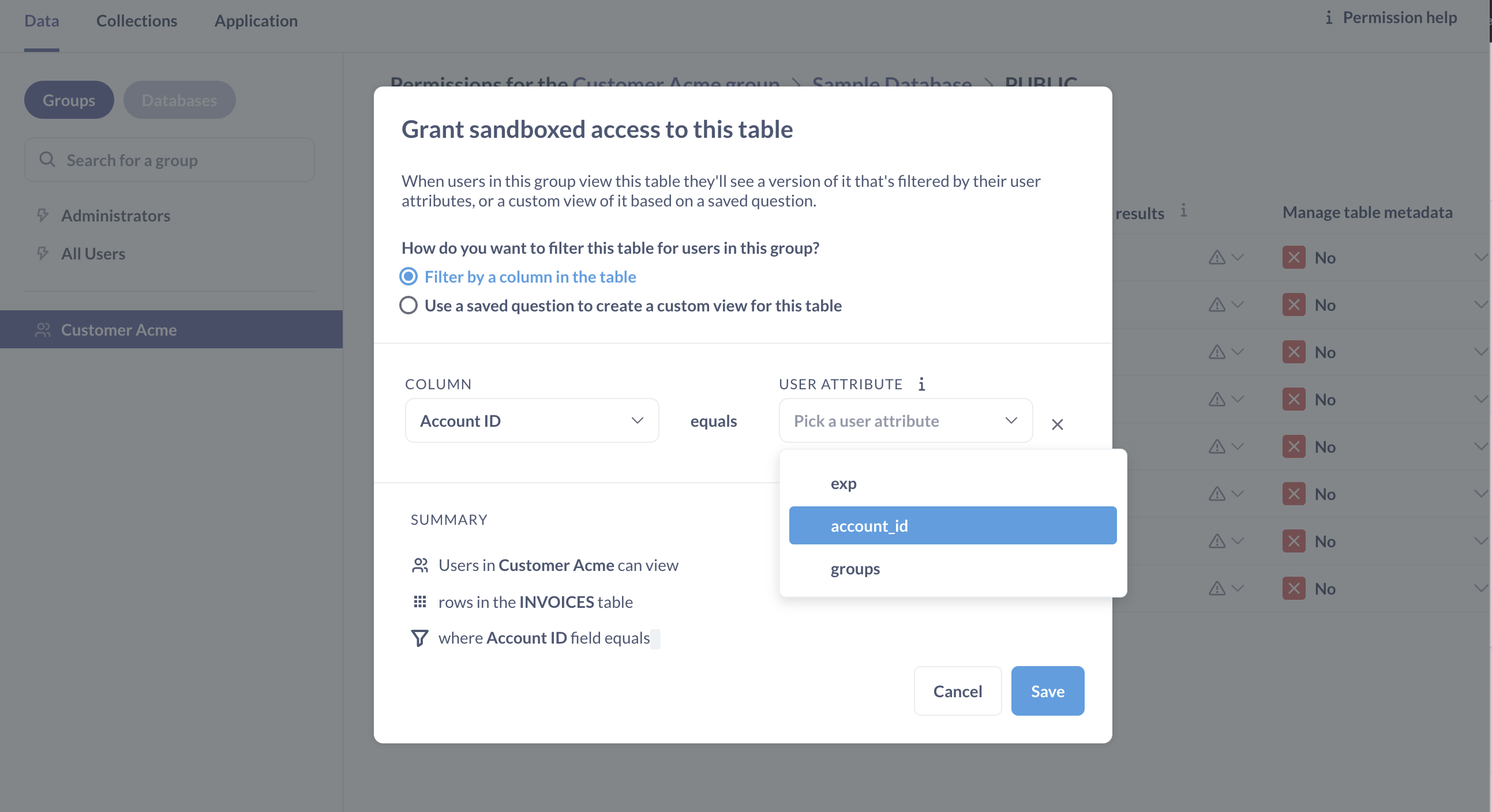Click the filter icon in the SUMMARY section
The image size is (1492, 812).
420,636
